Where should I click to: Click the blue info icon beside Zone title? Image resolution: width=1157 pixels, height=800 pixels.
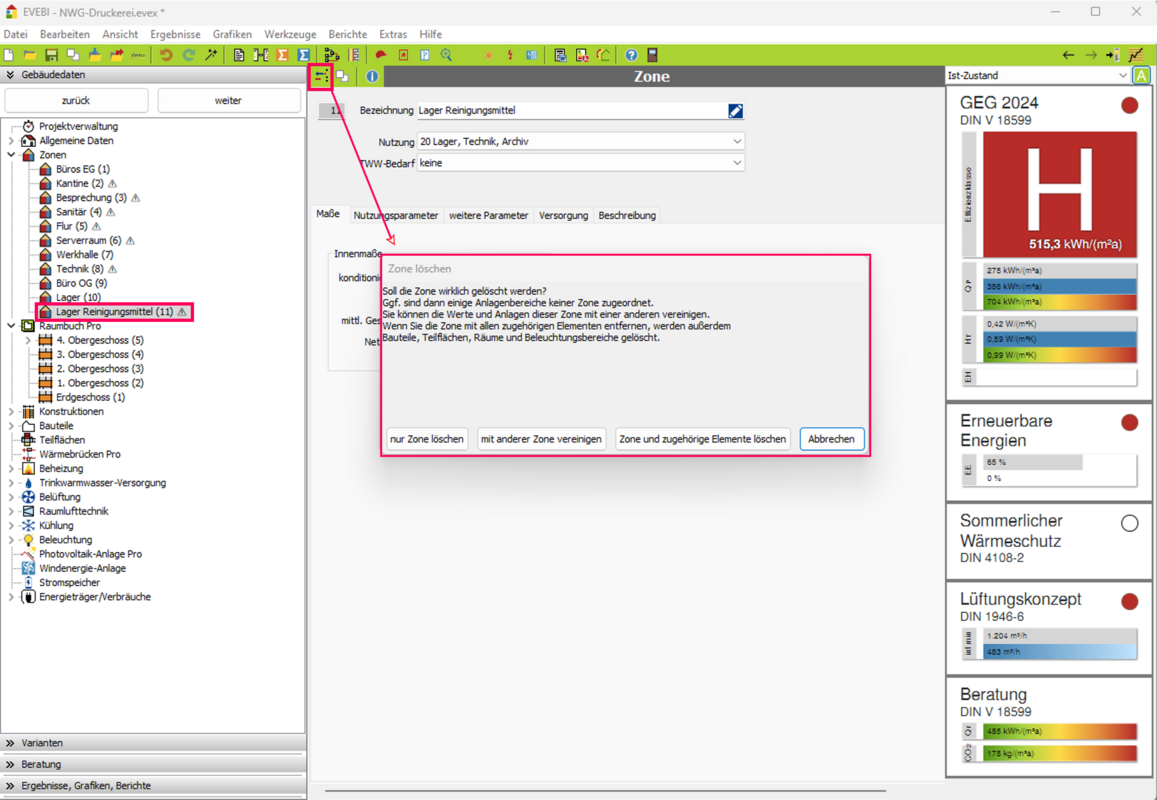click(372, 76)
